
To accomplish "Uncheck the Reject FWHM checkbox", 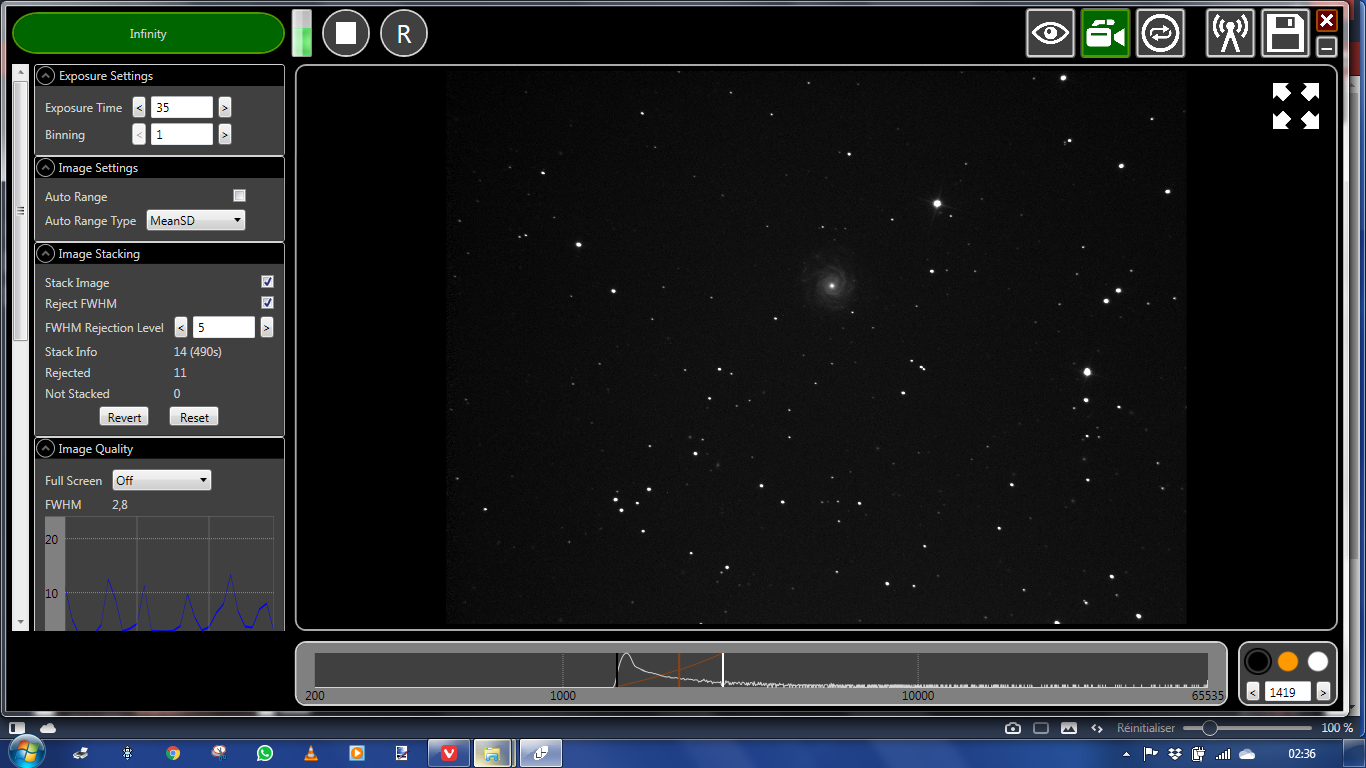I will [x=267, y=303].
